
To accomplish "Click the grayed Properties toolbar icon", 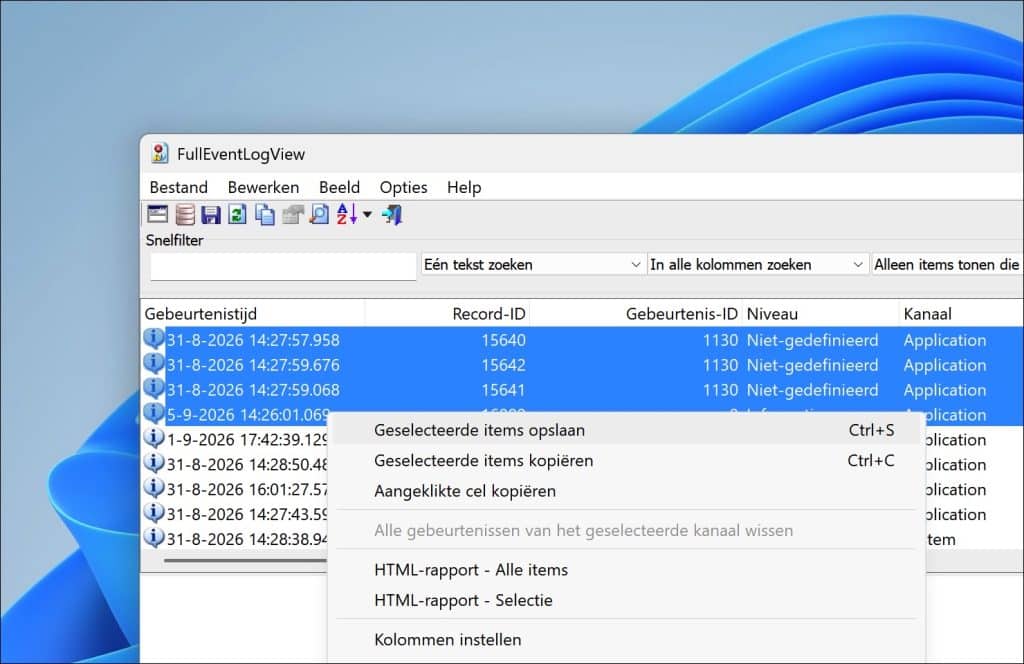I will coord(292,214).
